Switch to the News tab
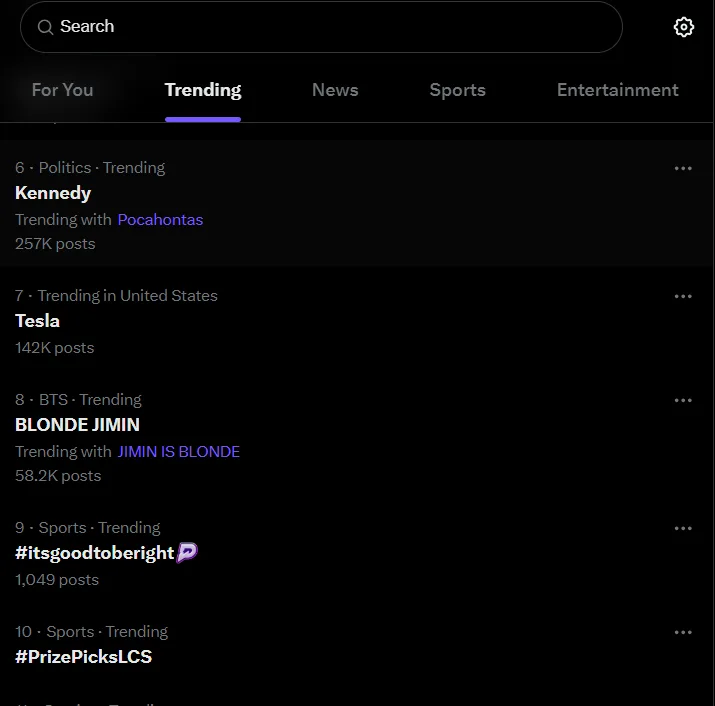This screenshot has height=706, width=715. 335,90
